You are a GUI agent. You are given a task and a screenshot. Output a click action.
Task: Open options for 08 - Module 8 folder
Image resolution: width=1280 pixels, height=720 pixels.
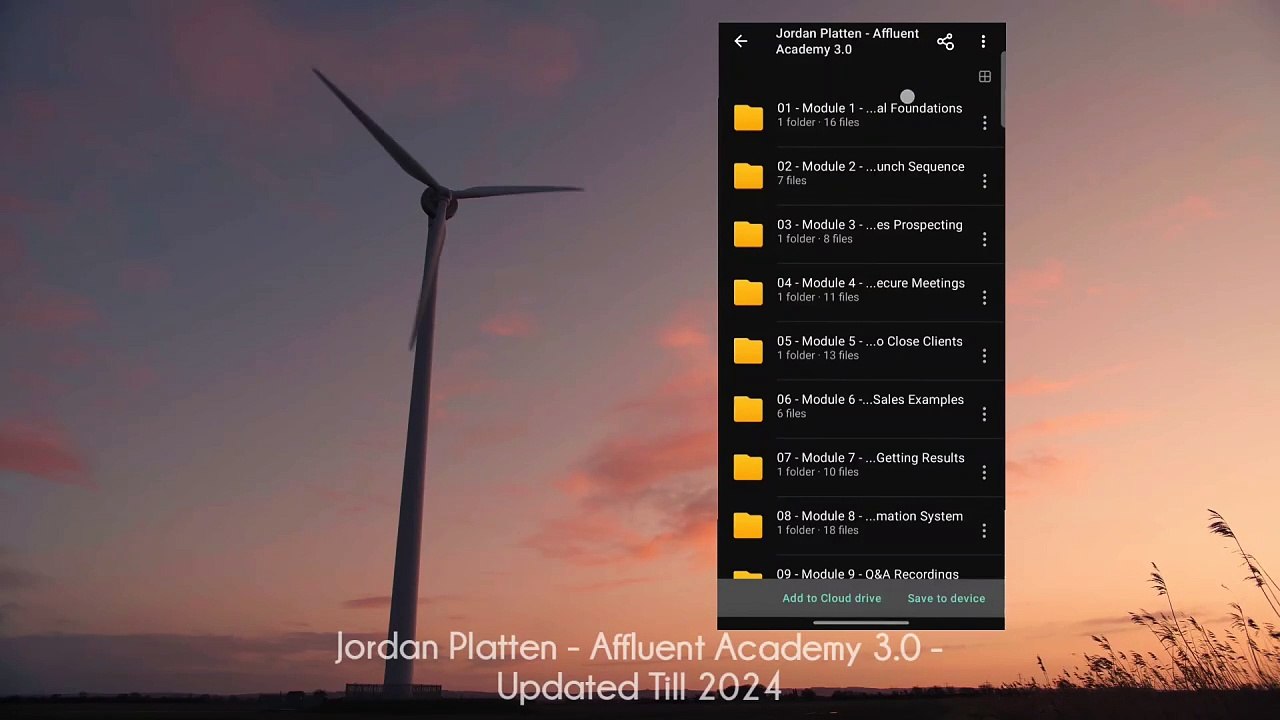984,530
